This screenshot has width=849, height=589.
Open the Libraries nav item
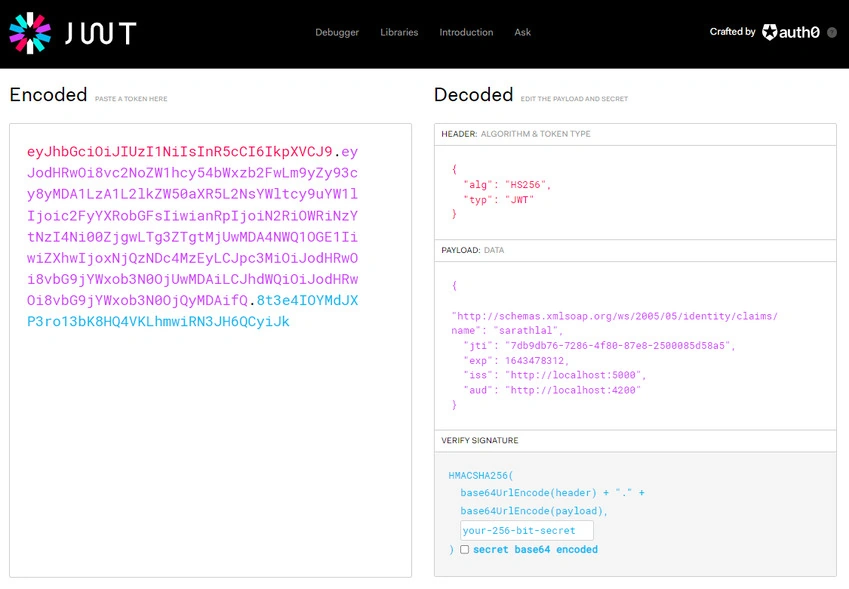click(x=399, y=32)
